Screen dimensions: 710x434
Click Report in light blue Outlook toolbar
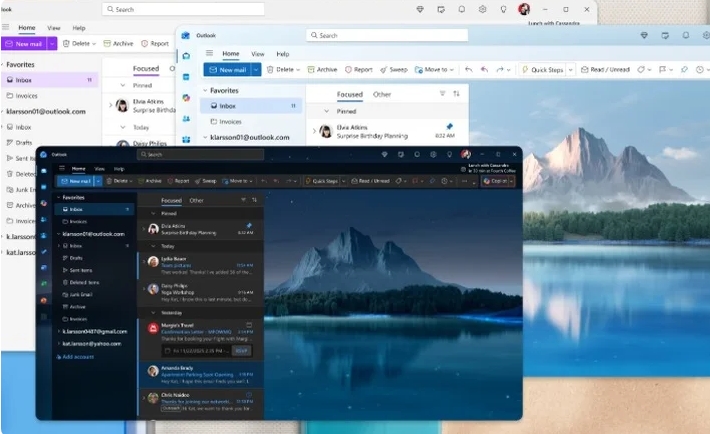[359, 69]
